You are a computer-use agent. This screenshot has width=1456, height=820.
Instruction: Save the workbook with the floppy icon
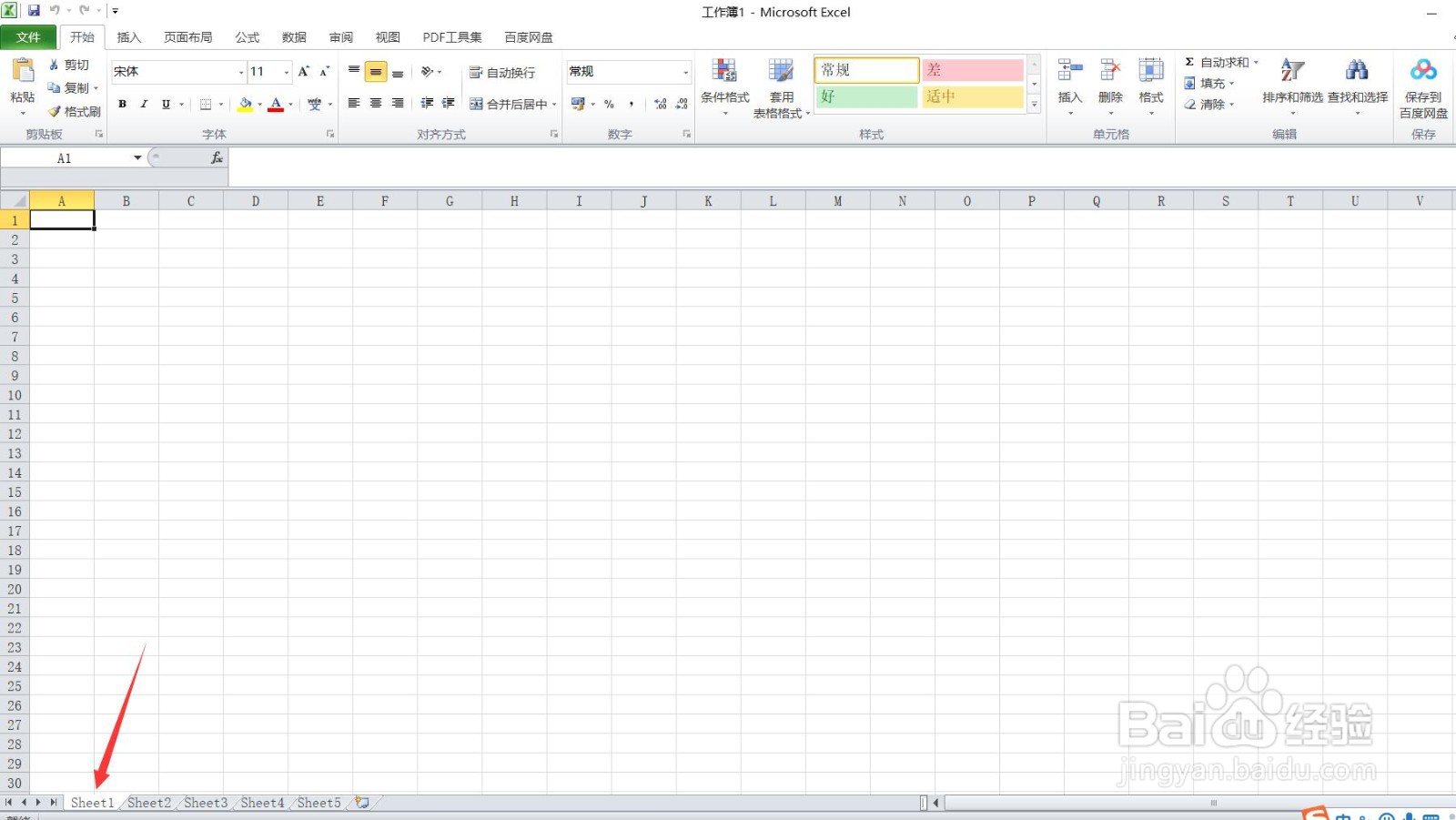click(34, 11)
